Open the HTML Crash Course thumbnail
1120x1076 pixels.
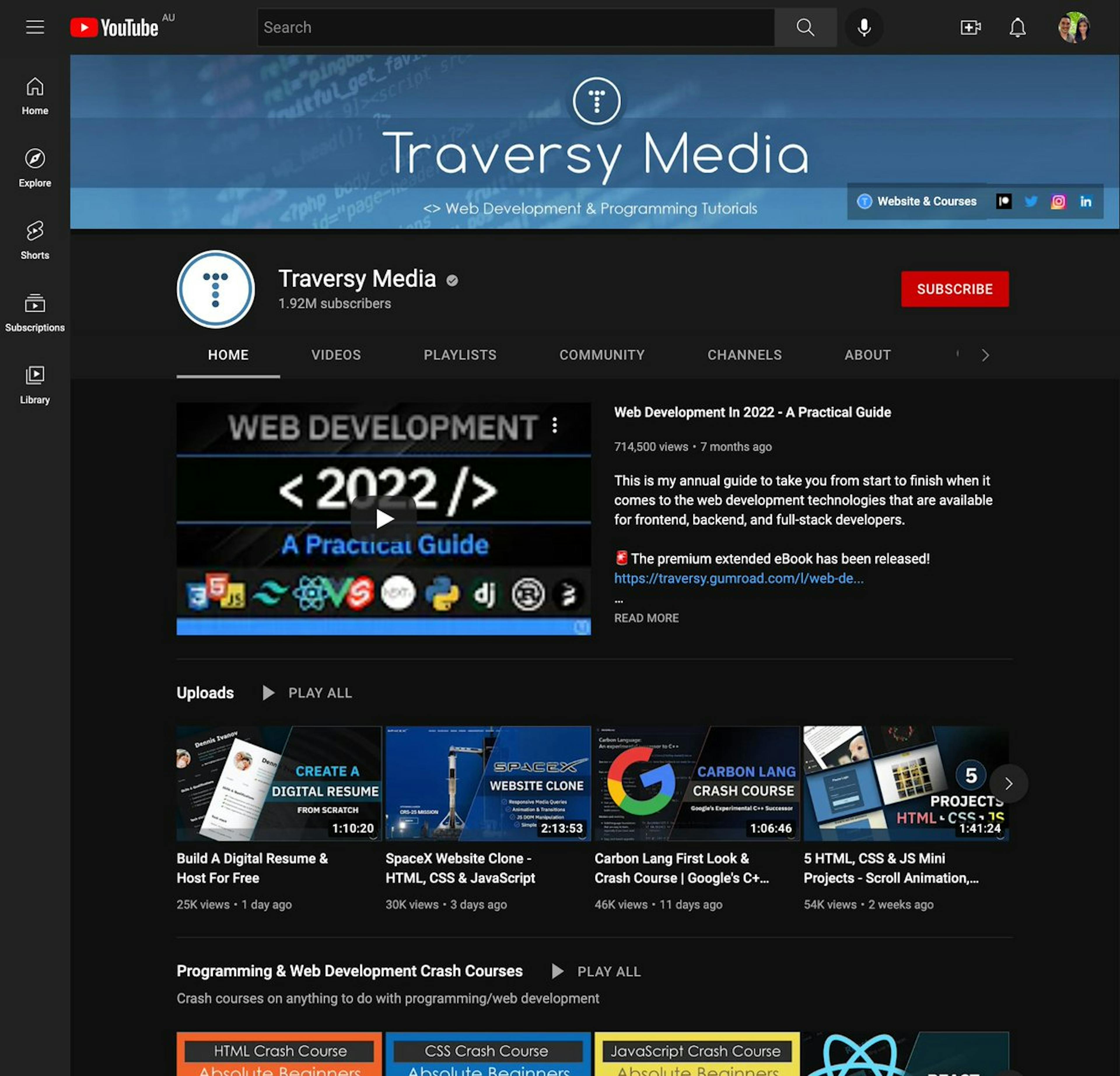click(x=279, y=1054)
